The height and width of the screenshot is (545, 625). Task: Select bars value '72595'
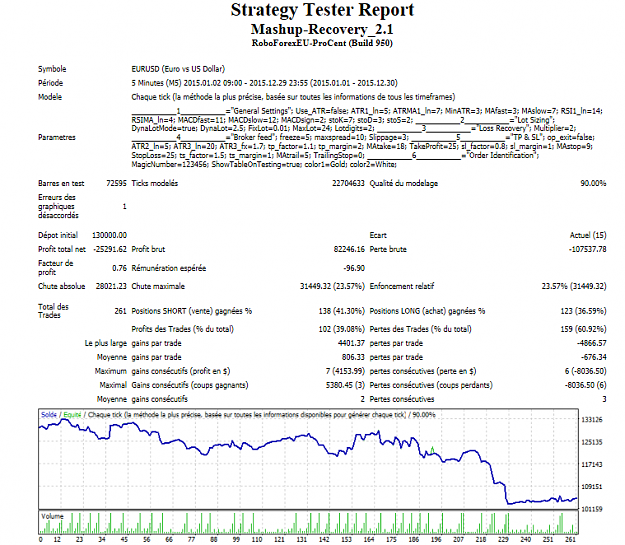116,183
